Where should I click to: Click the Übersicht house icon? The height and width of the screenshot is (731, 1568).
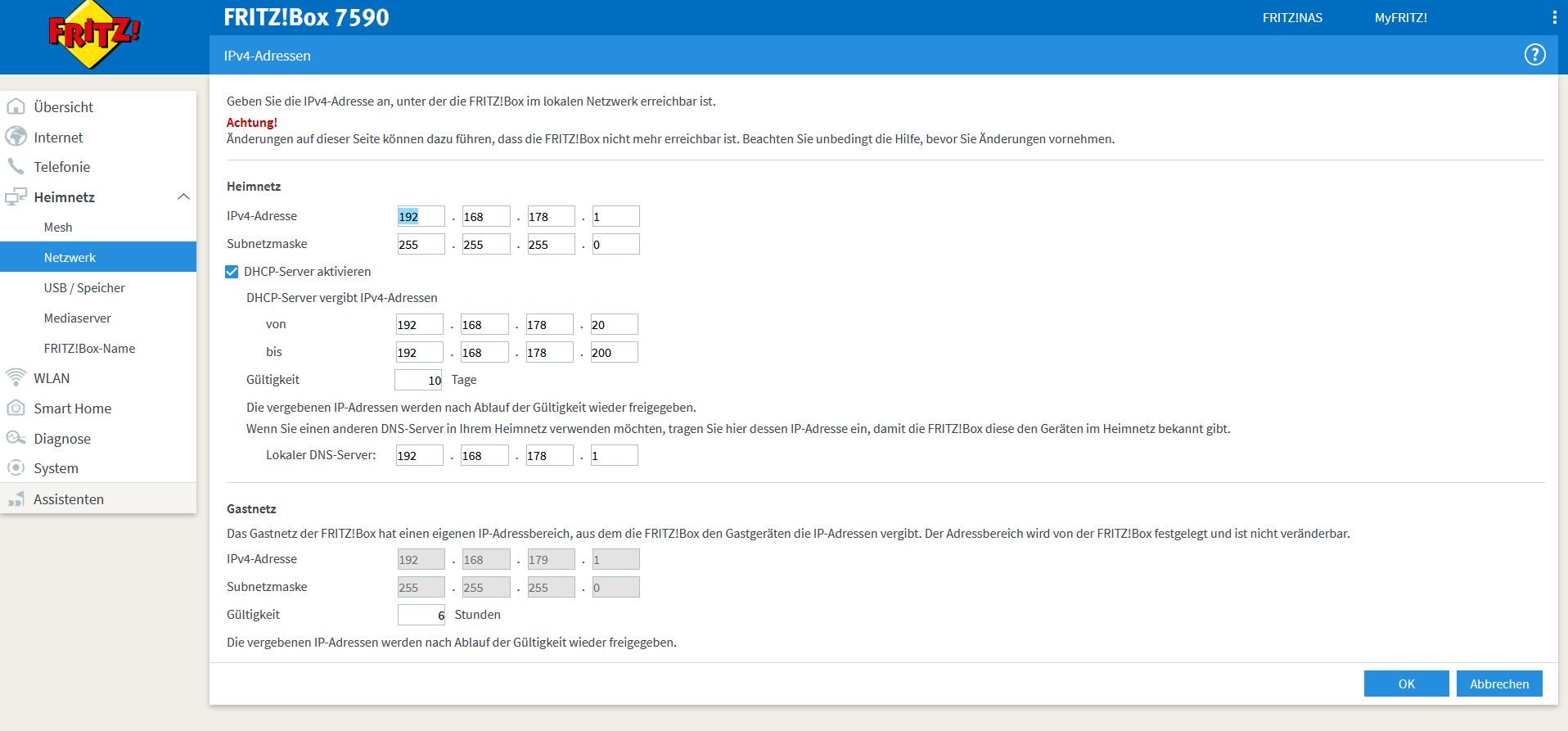coord(16,106)
